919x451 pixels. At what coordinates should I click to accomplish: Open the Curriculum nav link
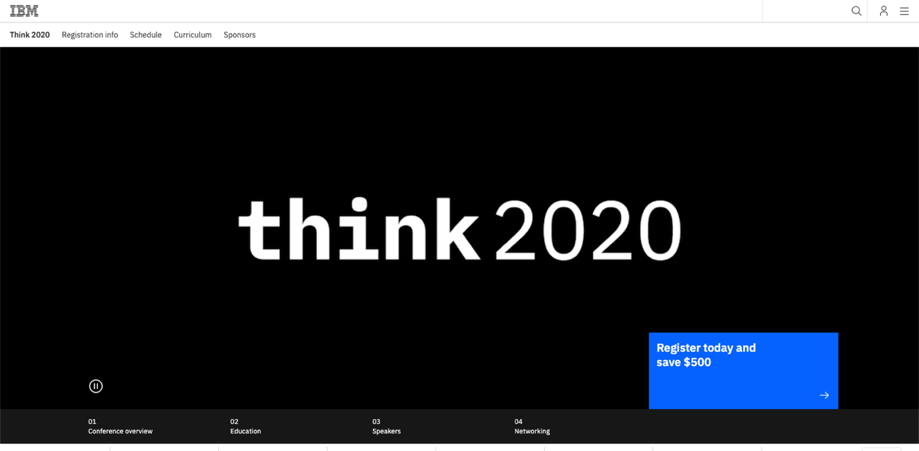(192, 35)
